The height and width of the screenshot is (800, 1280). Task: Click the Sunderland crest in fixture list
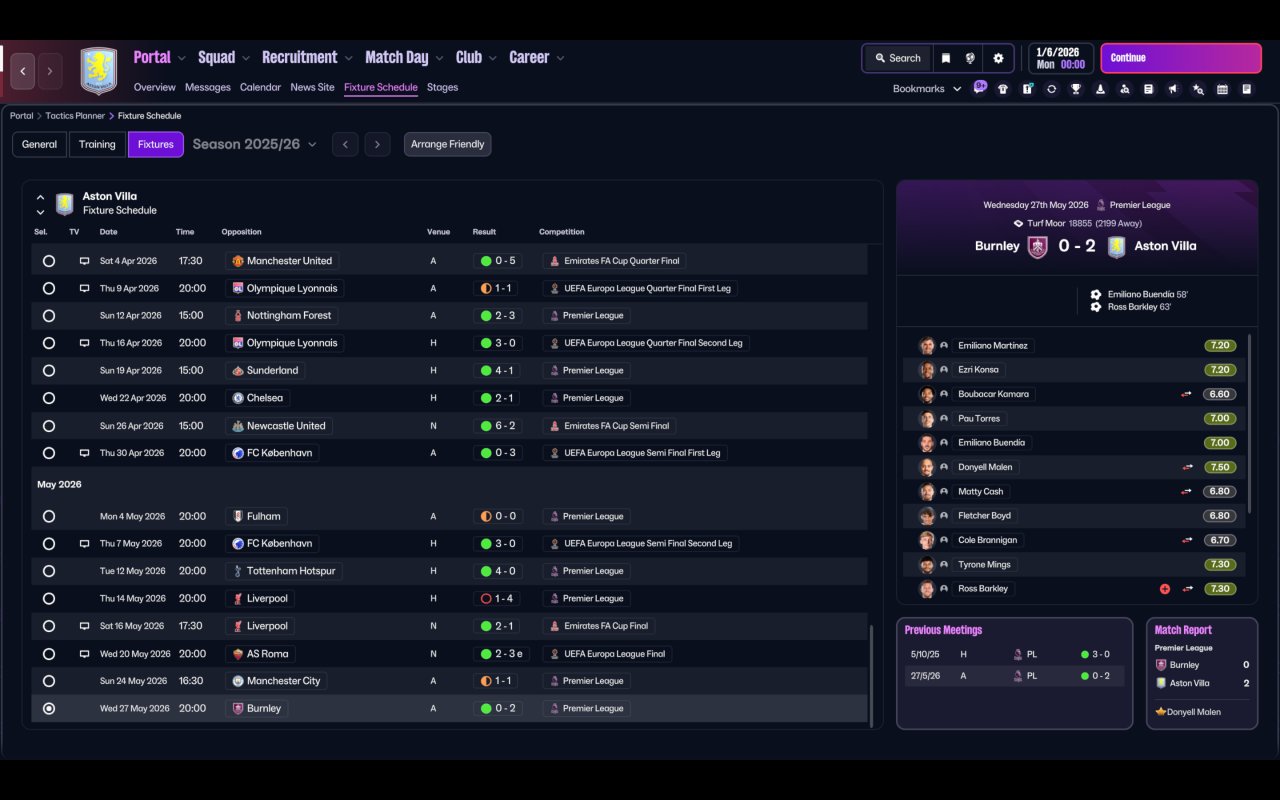tap(238, 371)
